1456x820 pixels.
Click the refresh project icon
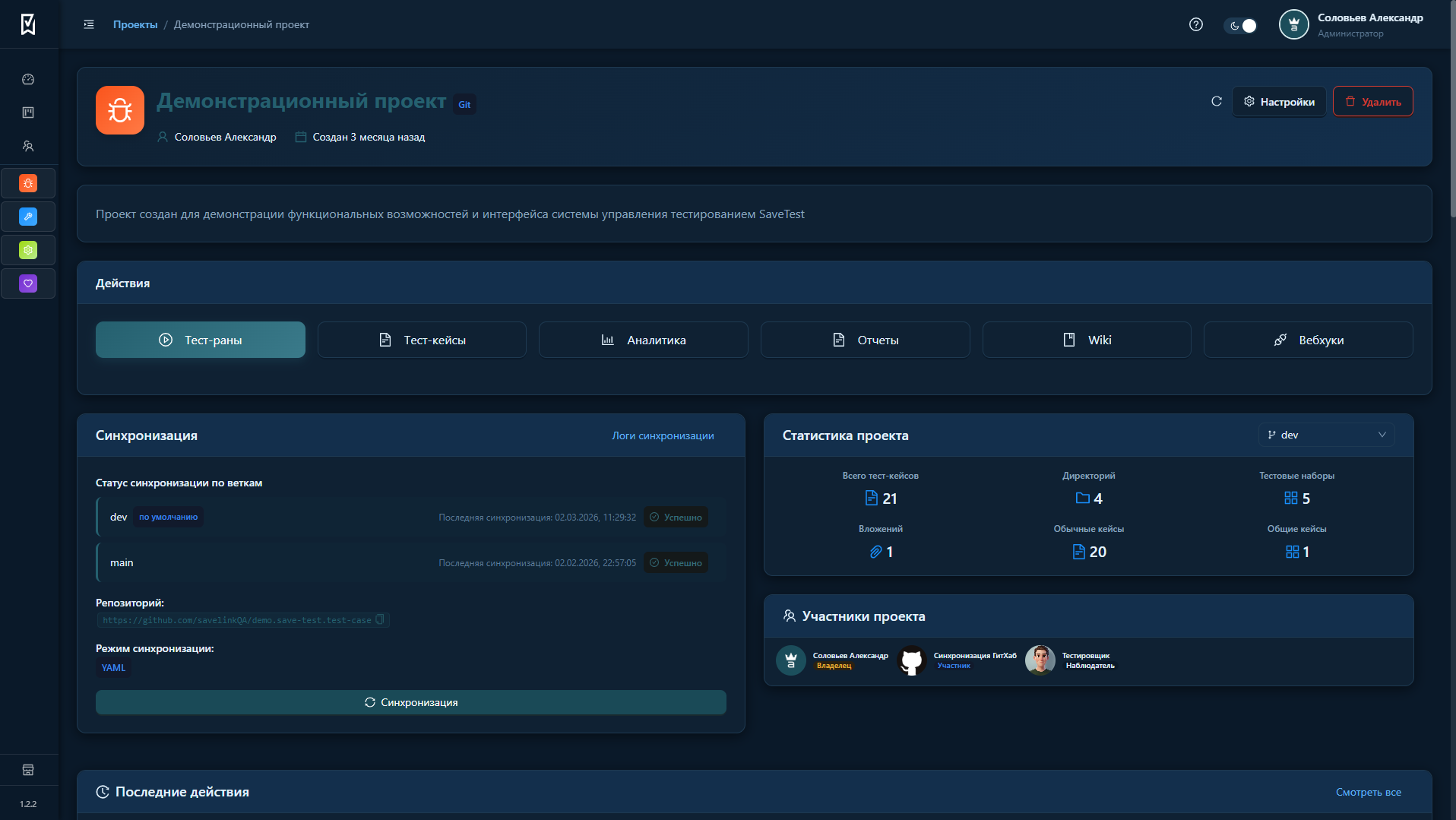pos(1216,101)
